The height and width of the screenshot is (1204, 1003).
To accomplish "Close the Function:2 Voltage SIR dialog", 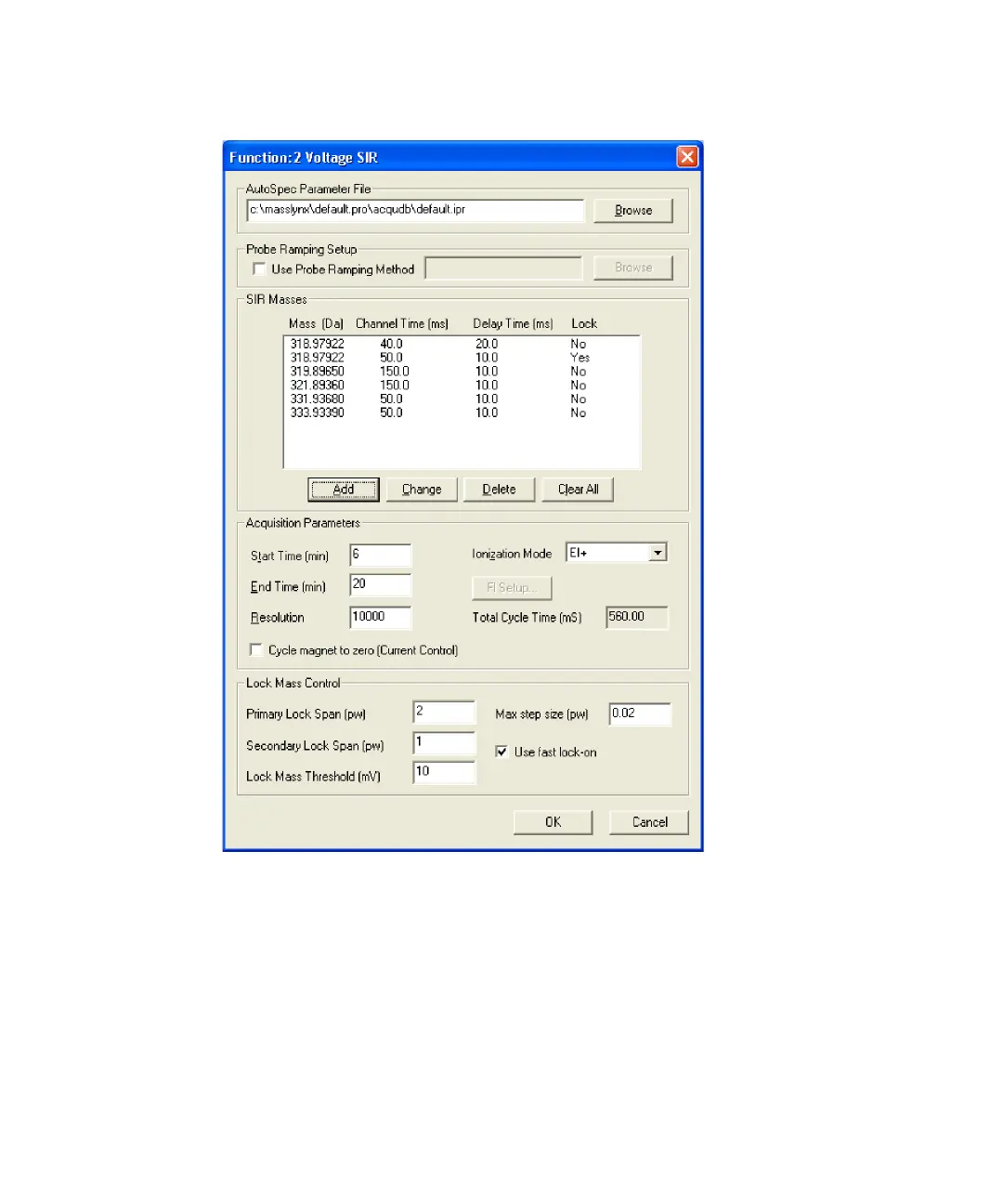I will (686, 157).
